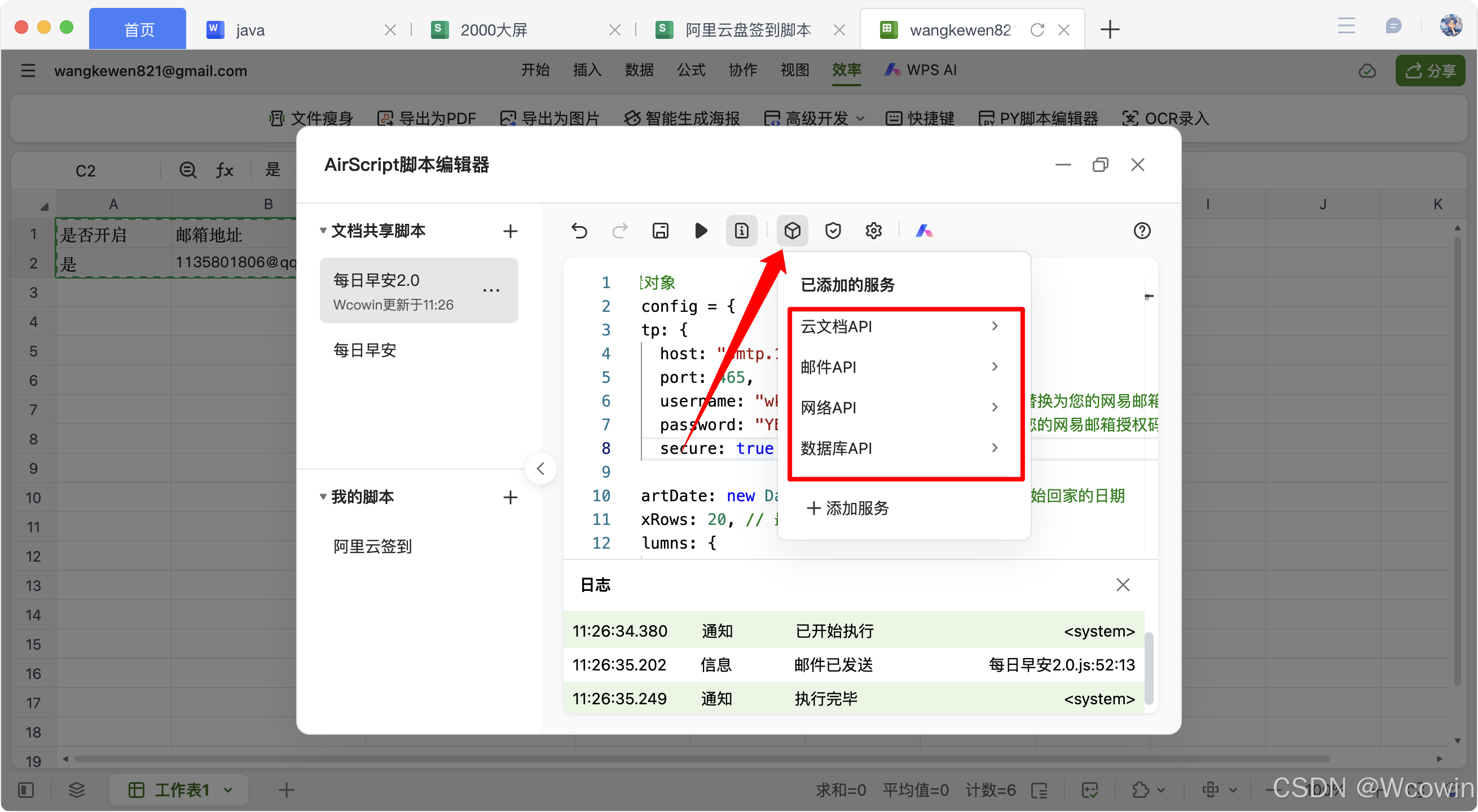Click 导出为图片 in the toolbar

click(x=549, y=118)
